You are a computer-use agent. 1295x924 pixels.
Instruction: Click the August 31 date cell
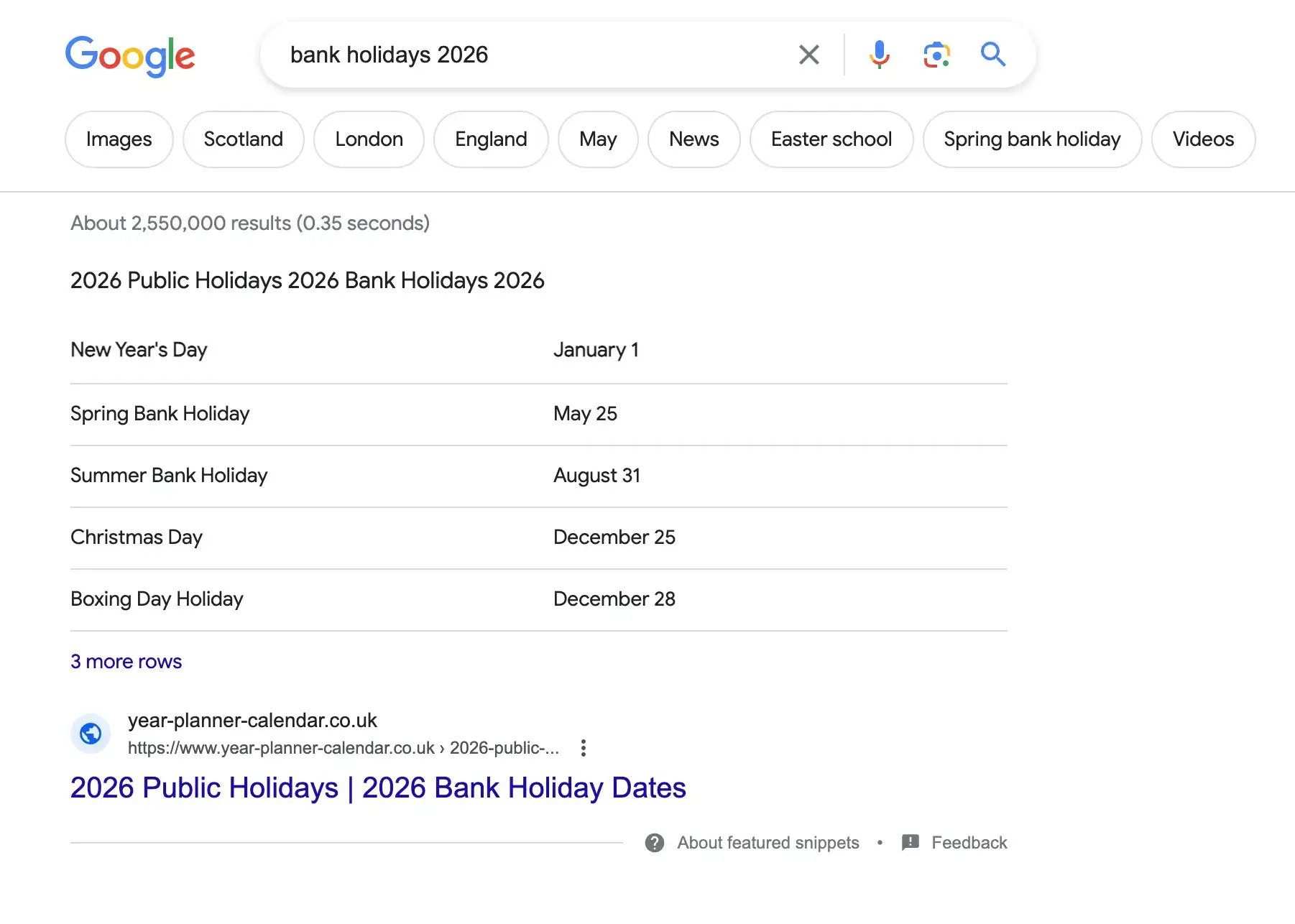click(x=597, y=476)
